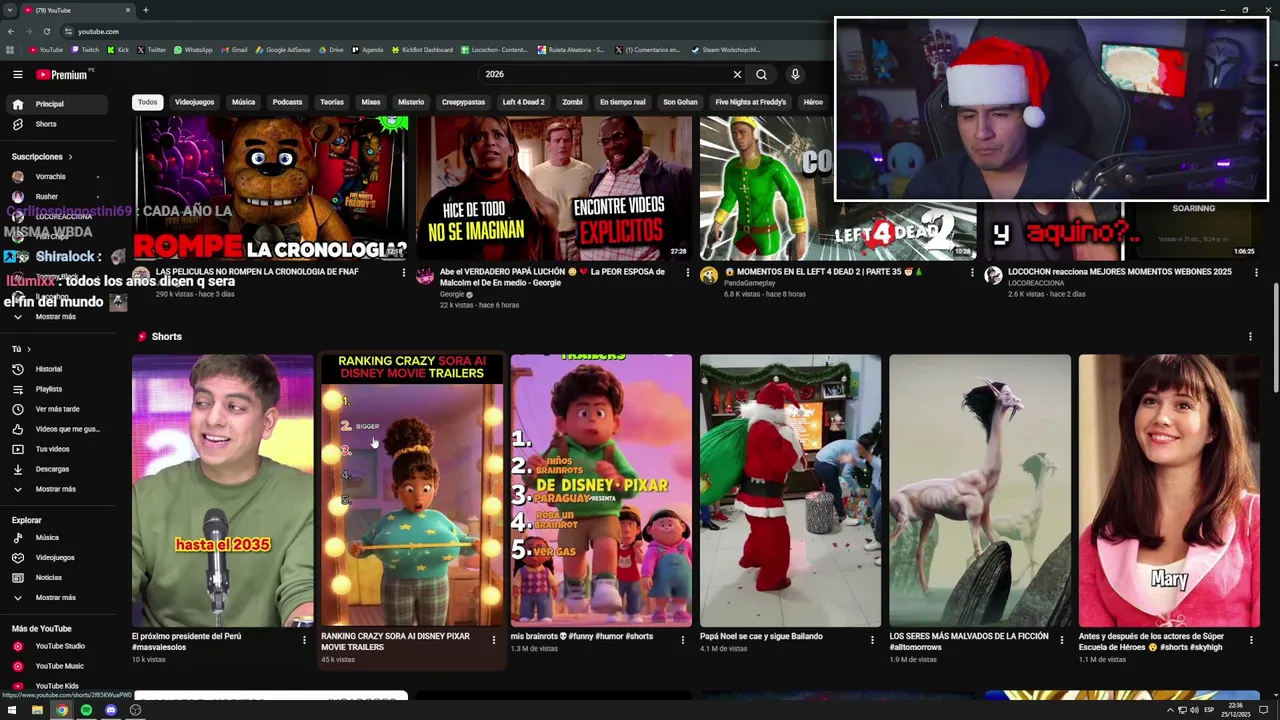The image size is (1280, 720).
Task: Open the YouTube hamburger guide menu
Action: pyautogui.click(x=17, y=74)
